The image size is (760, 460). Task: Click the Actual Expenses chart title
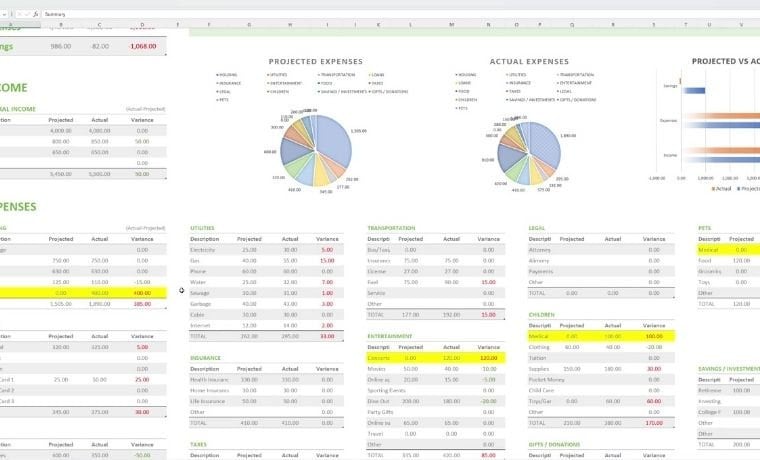coord(529,62)
